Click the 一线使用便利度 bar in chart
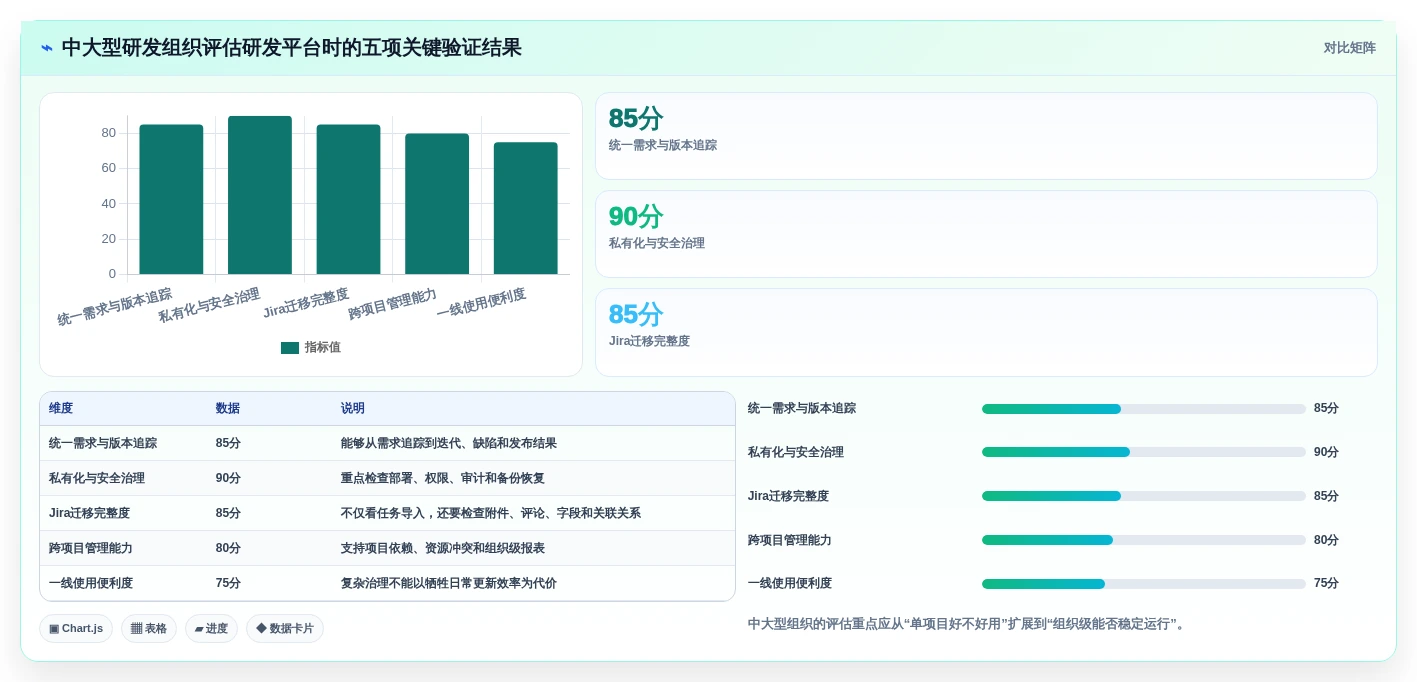Screen dimensions: 1417x682 tap(525, 208)
